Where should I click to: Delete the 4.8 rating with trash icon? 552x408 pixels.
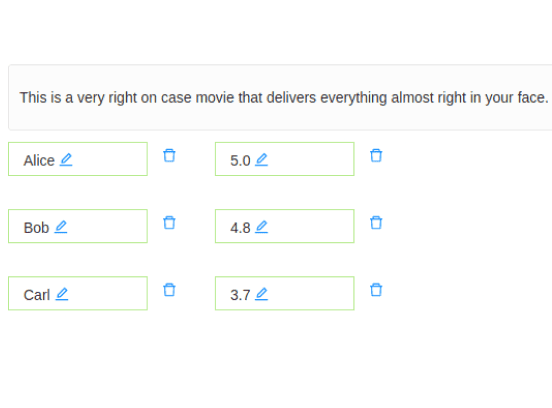point(376,223)
